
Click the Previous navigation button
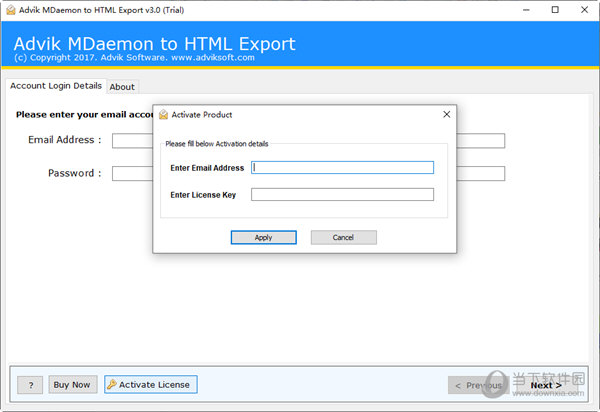[x=478, y=385]
